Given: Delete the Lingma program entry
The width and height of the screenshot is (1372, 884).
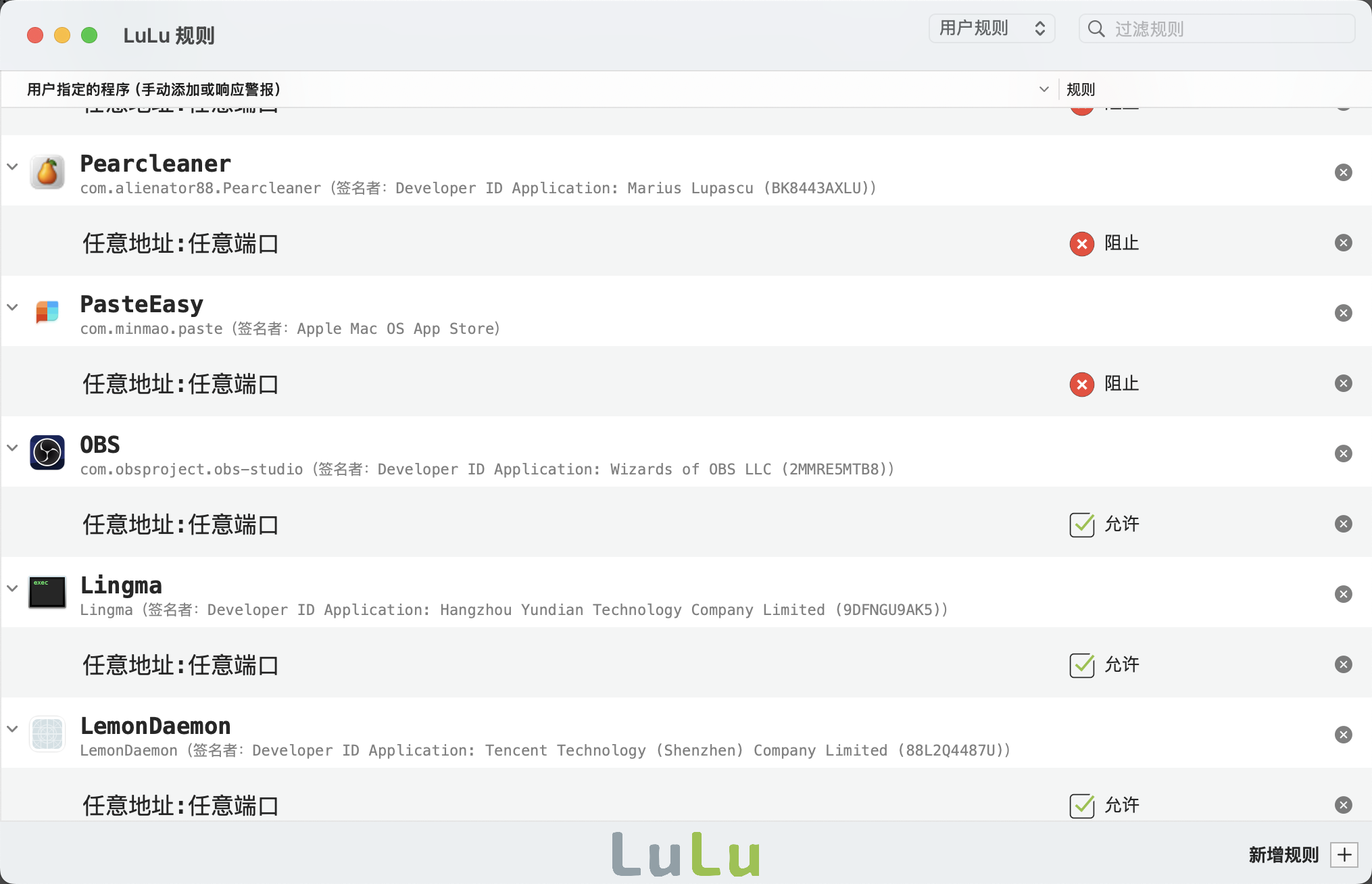Looking at the screenshot, I should [1344, 594].
